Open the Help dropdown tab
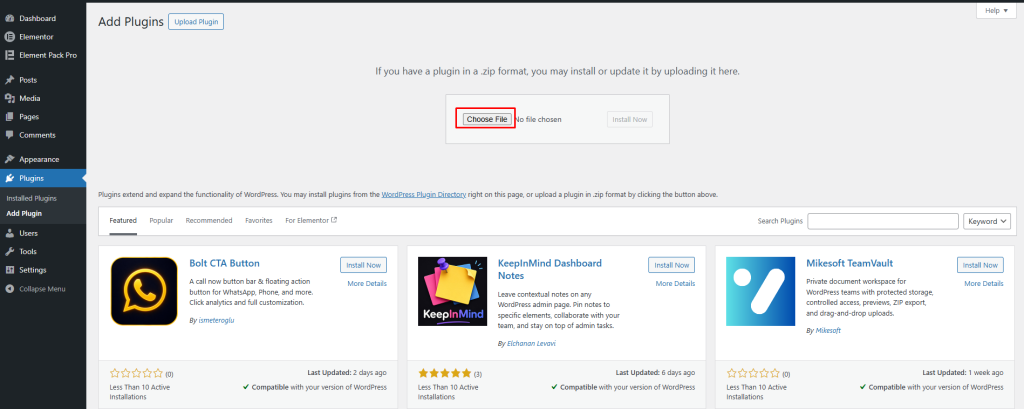This screenshot has height=409, width=1024. click(996, 10)
